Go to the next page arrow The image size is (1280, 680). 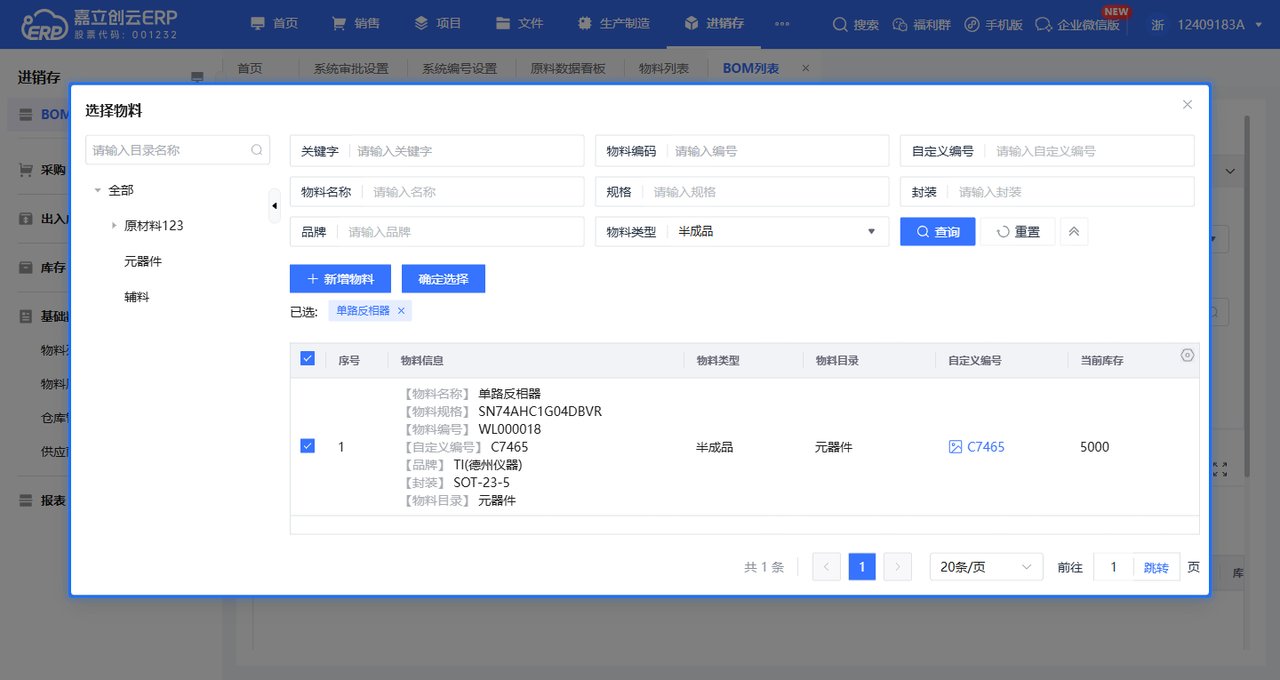click(x=898, y=567)
